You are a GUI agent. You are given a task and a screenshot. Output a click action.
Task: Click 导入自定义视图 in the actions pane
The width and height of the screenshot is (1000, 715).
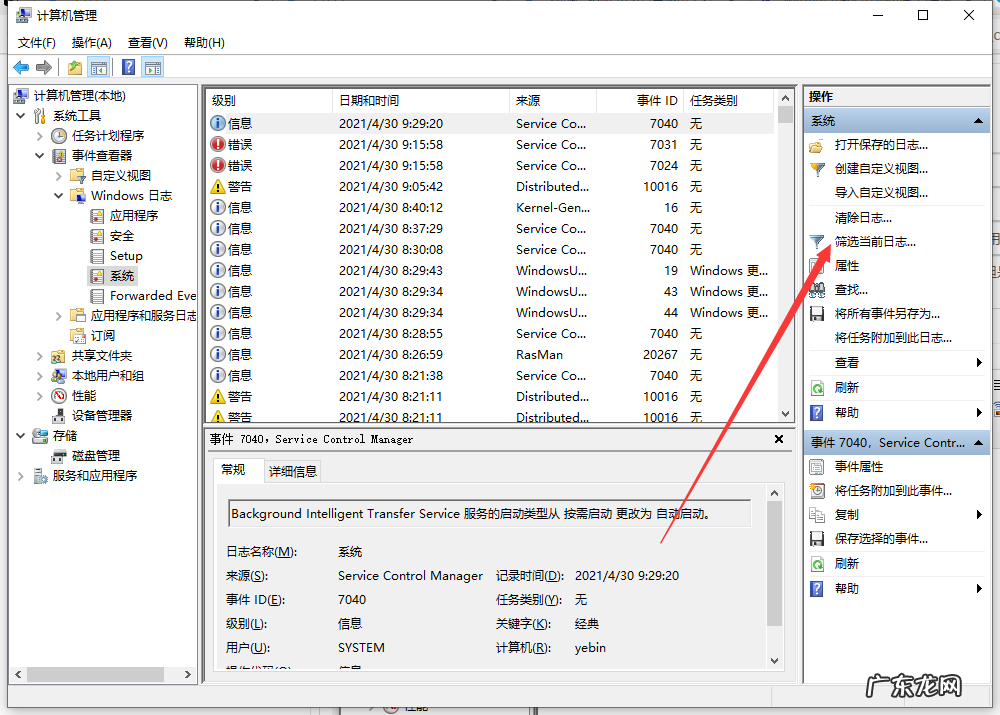click(880, 193)
